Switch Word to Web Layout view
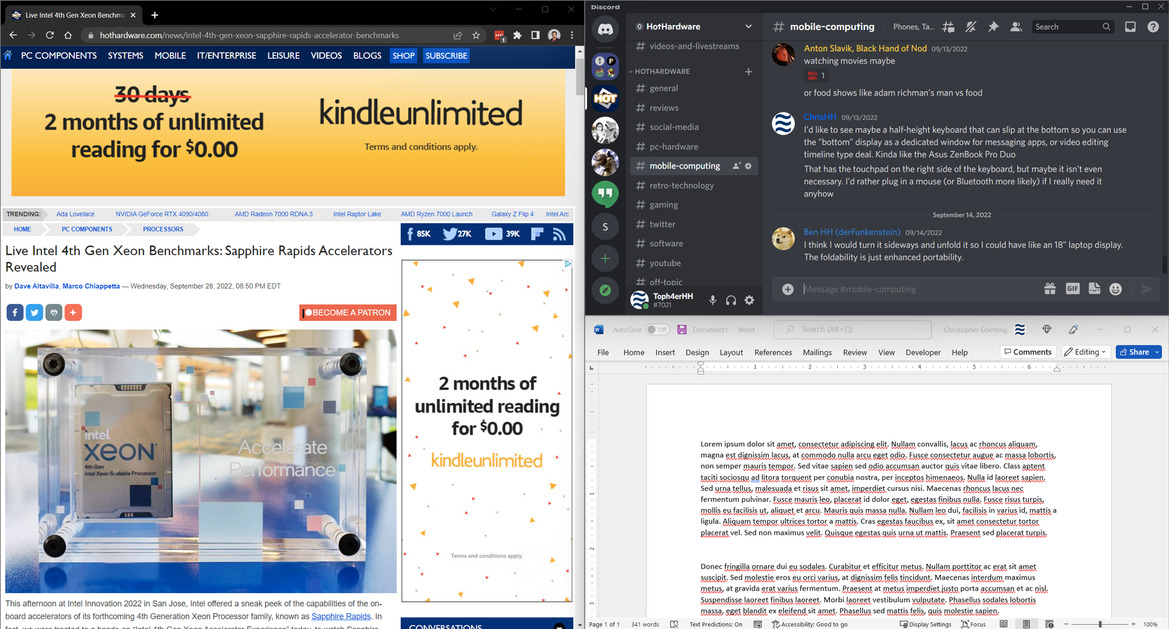Viewport: 1169px width, 629px height. [x=1050, y=624]
